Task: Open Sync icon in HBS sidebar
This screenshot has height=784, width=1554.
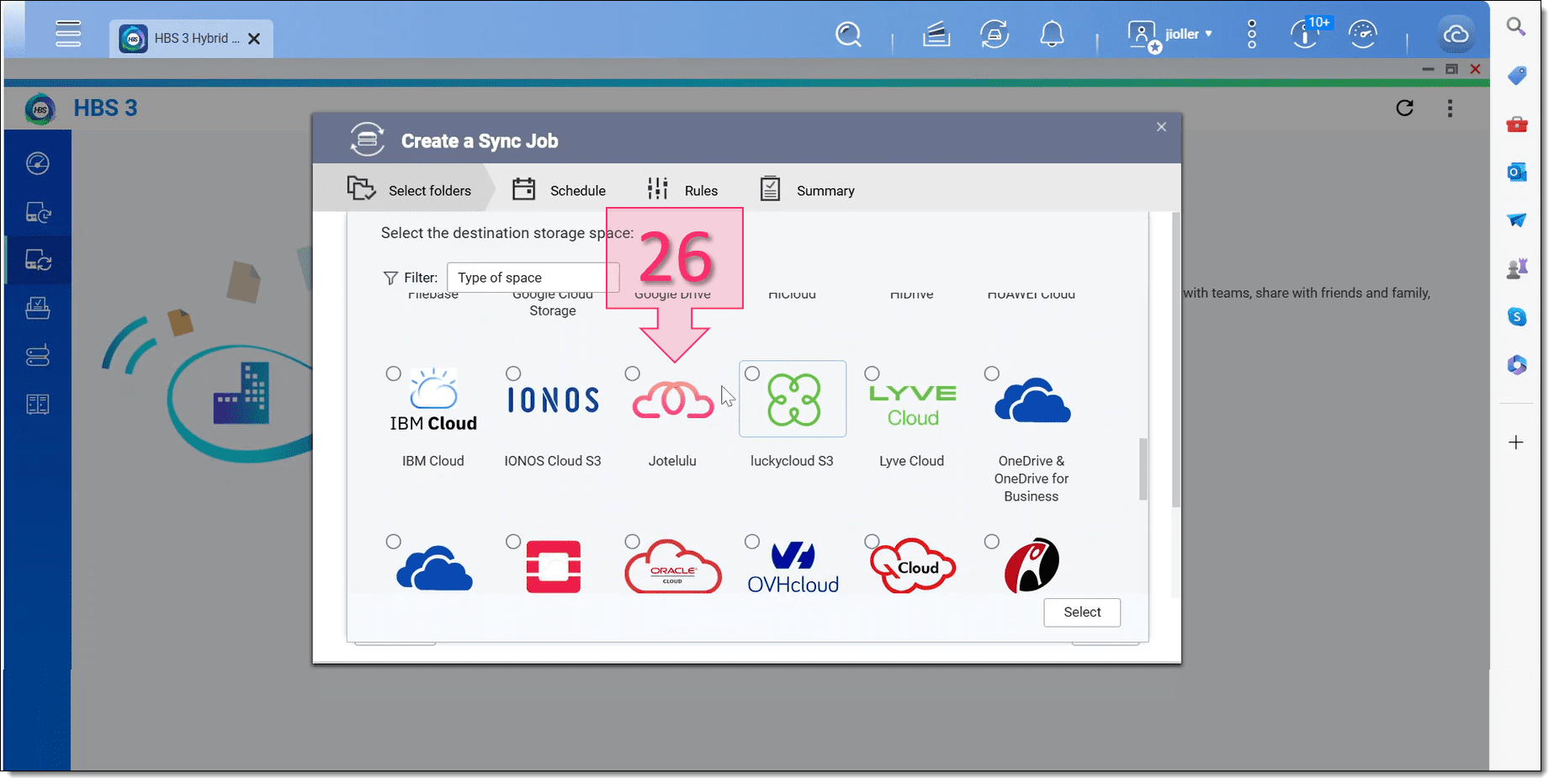Action: click(38, 260)
